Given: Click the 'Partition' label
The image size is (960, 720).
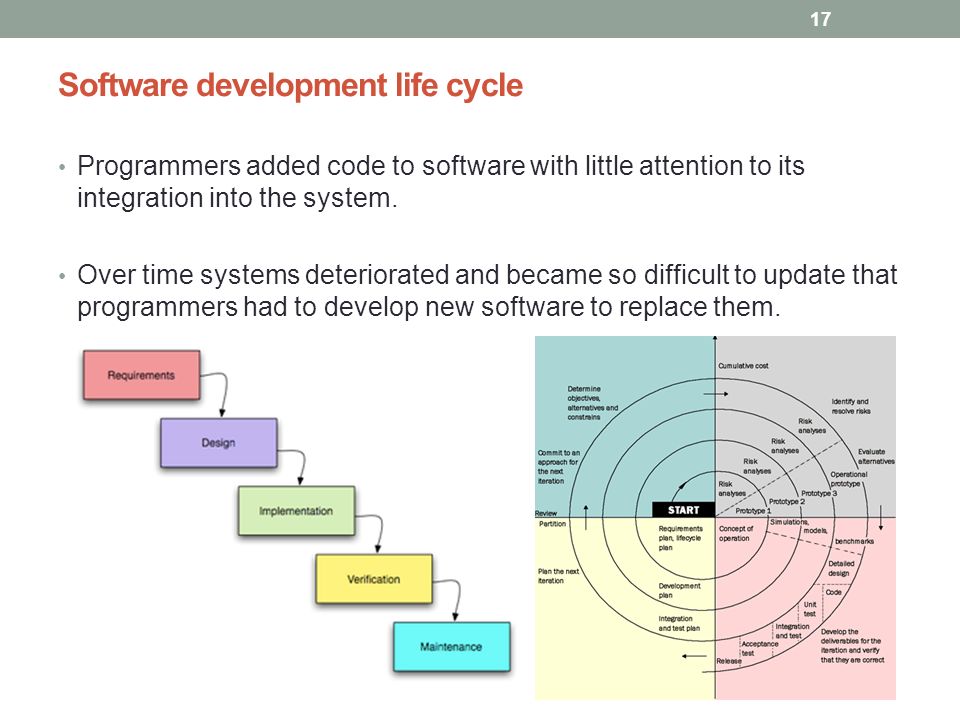Looking at the screenshot, I should (x=552, y=523).
